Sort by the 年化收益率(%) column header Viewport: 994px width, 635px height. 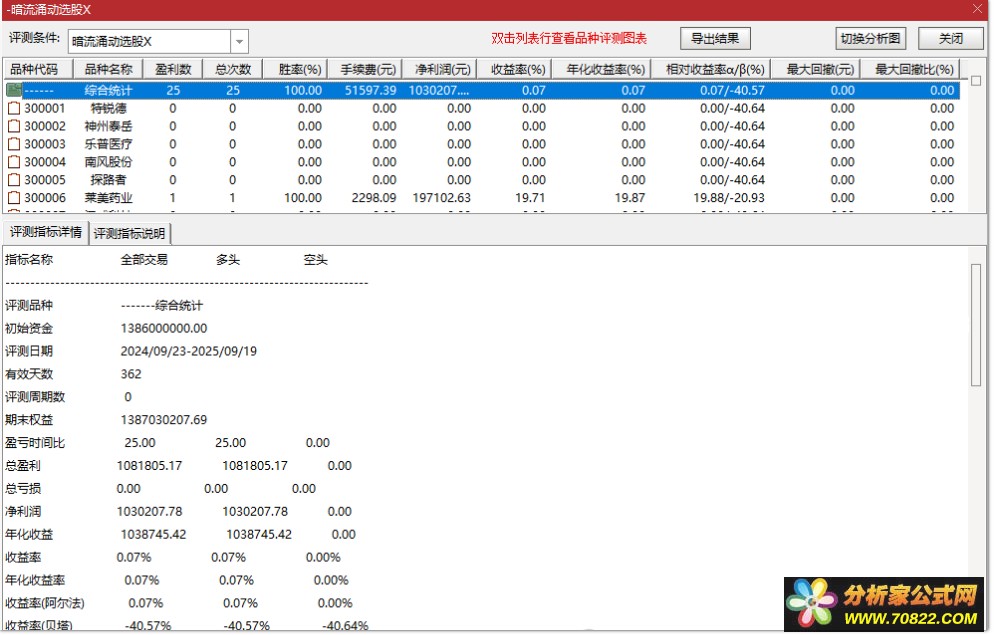pyautogui.click(x=604, y=69)
